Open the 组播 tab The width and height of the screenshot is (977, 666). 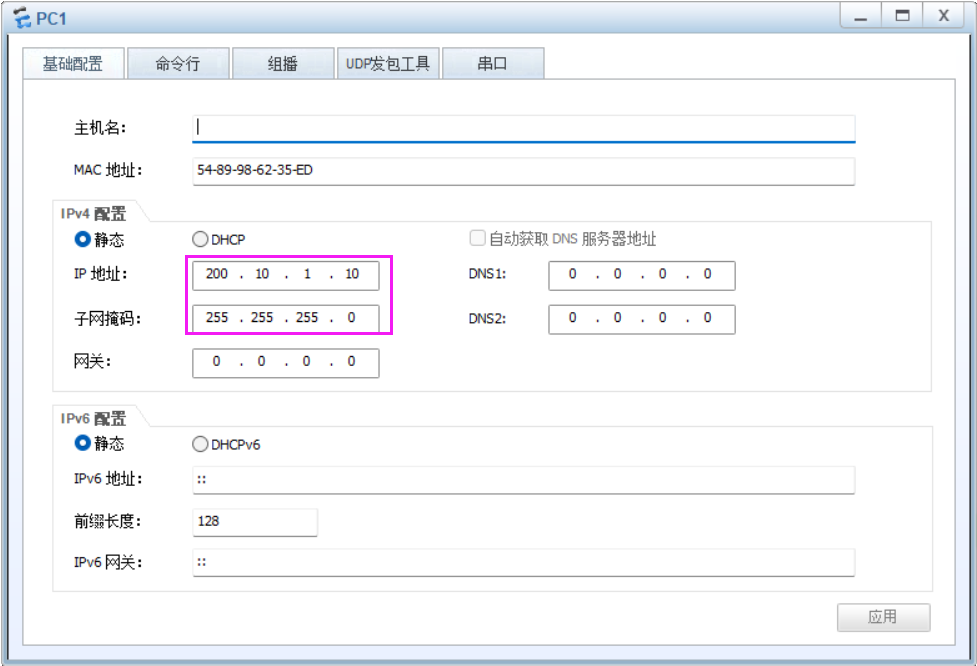(x=283, y=62)
